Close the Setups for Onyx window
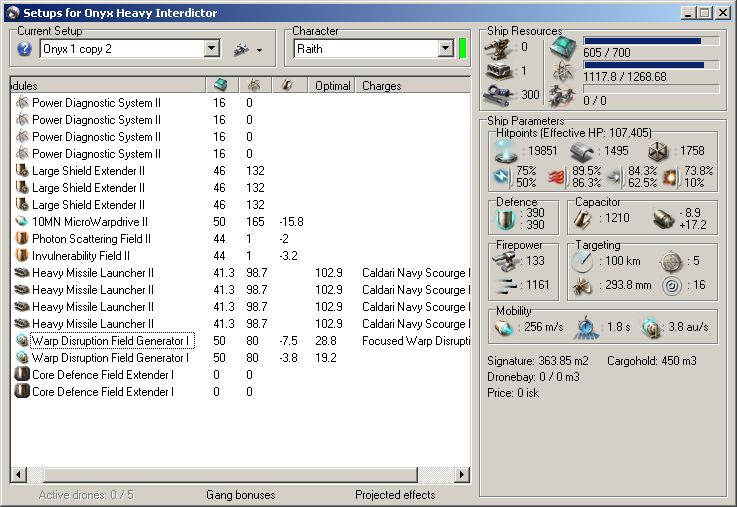Screen dimensions: 737x507 (x=722, y=13)
